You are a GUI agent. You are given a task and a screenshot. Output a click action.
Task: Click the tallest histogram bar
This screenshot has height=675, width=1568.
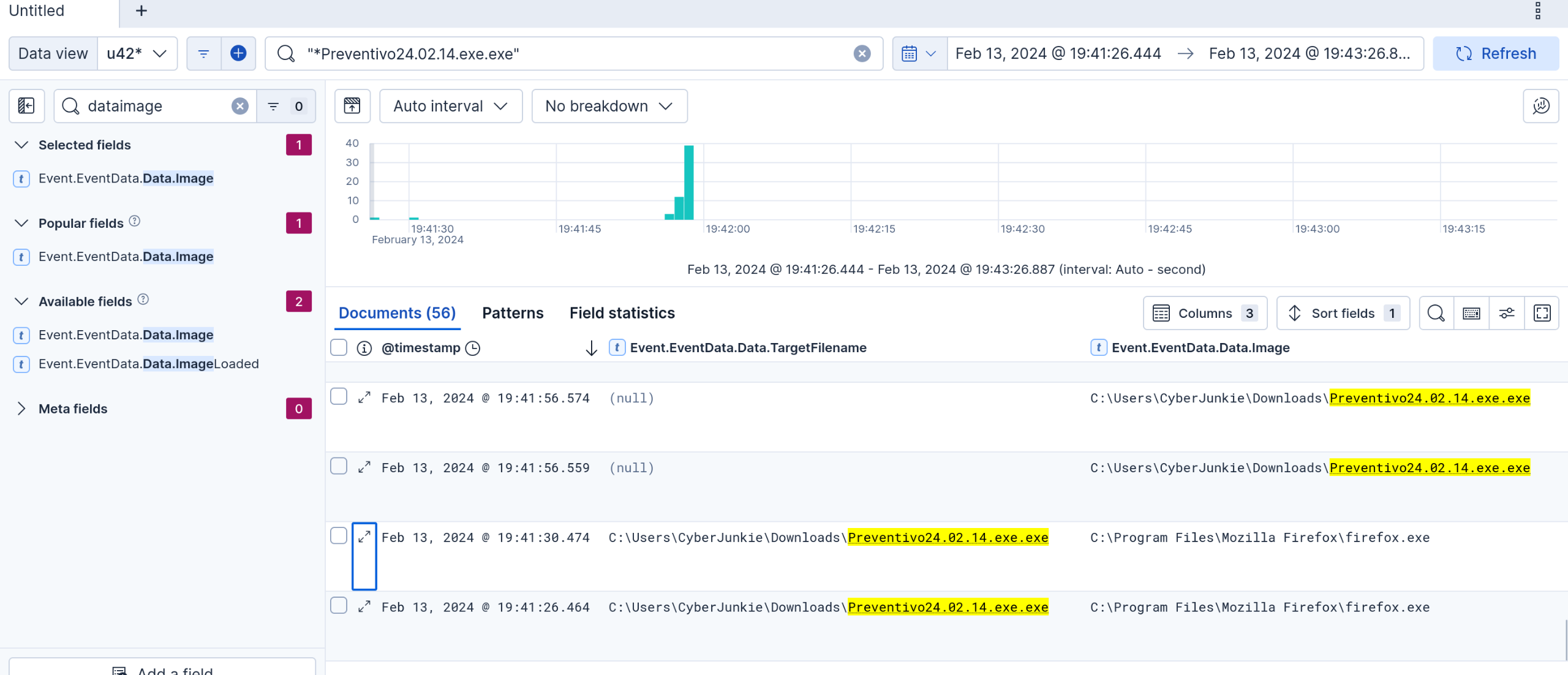pyautogui.click(x=689, y=182)
